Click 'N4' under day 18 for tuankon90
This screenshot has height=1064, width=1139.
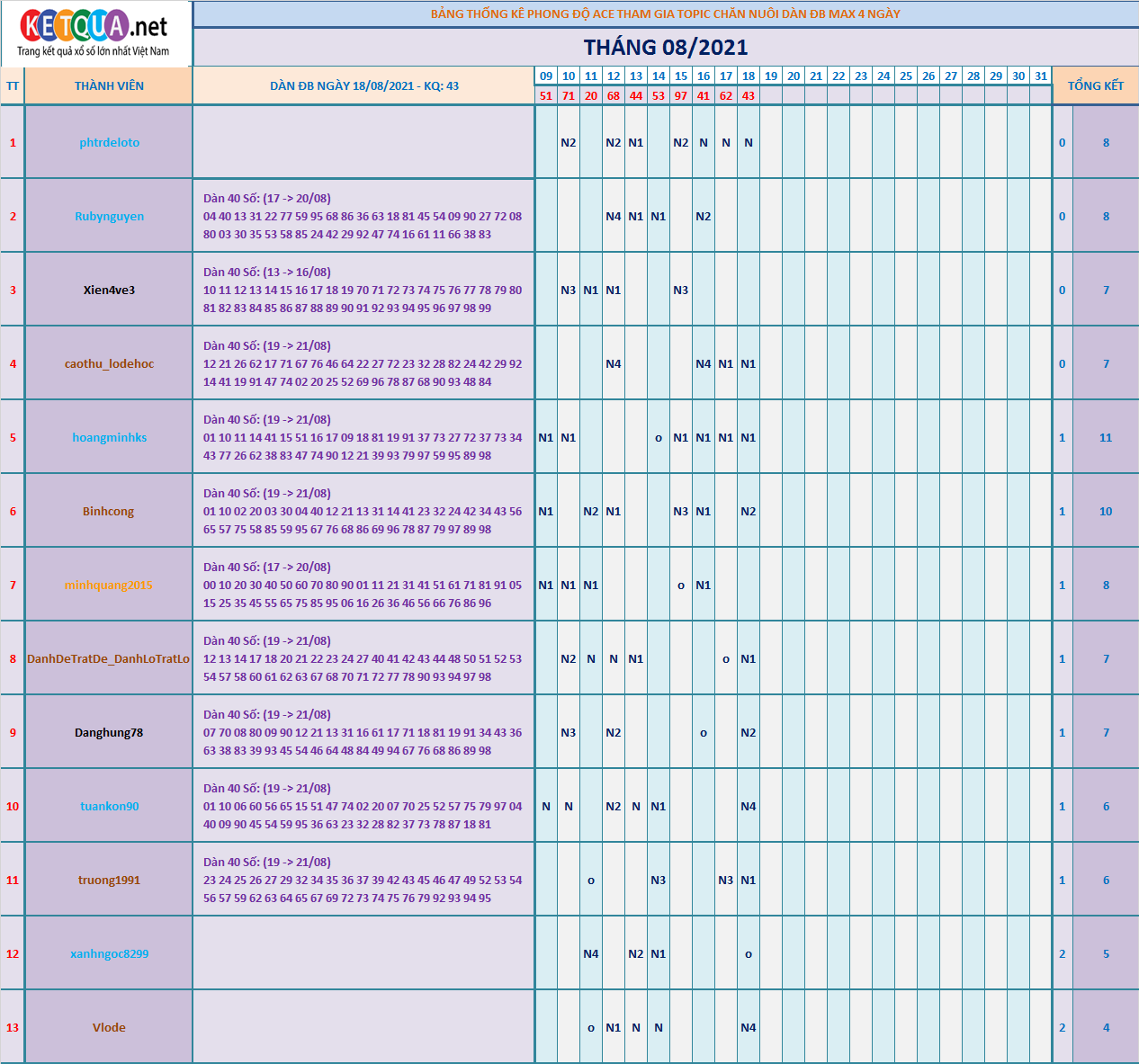click(749, 807)
